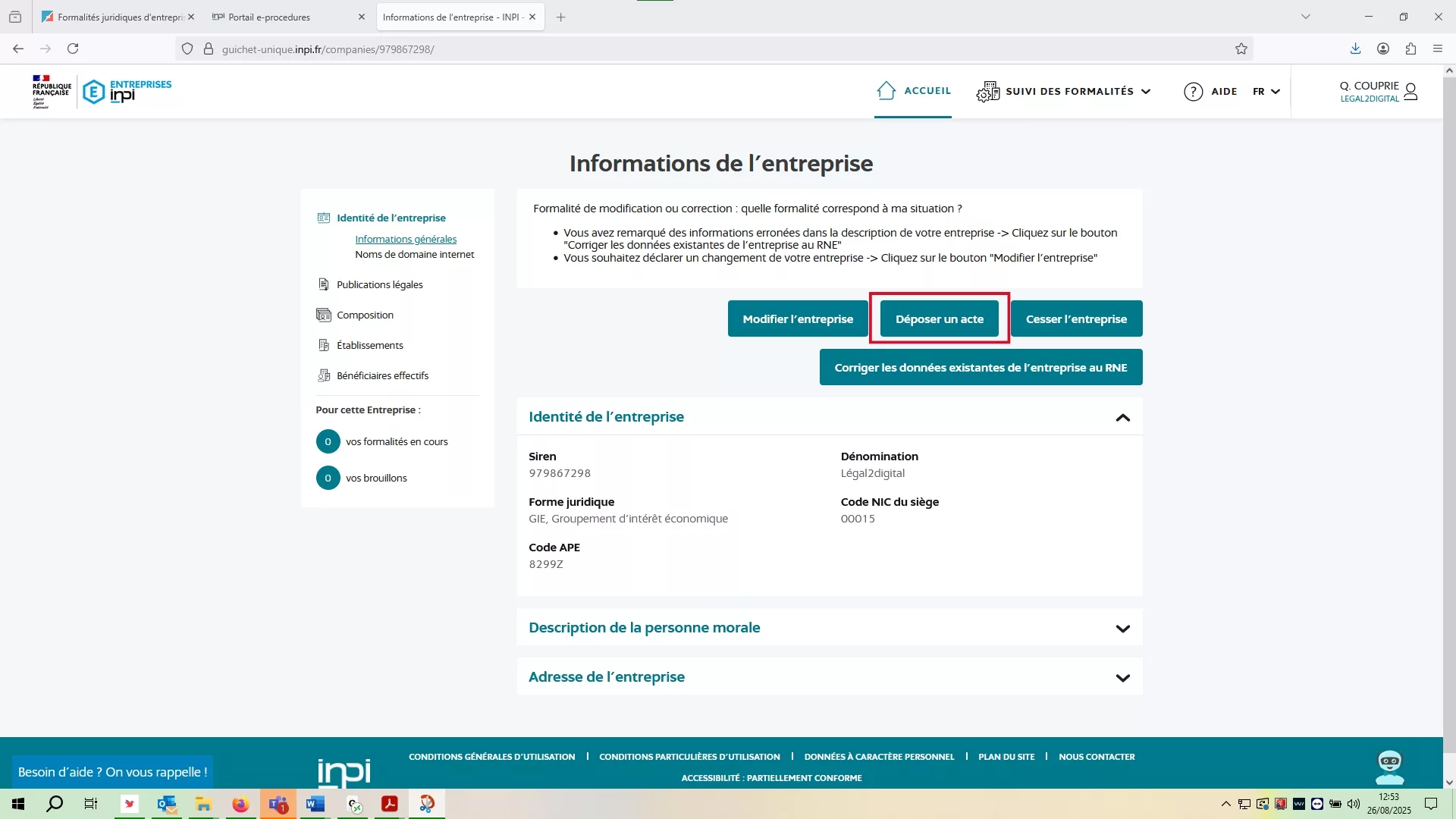Switch to Portail e-procedures tab
Screen dimensions: 1456x819
(269, 17)
